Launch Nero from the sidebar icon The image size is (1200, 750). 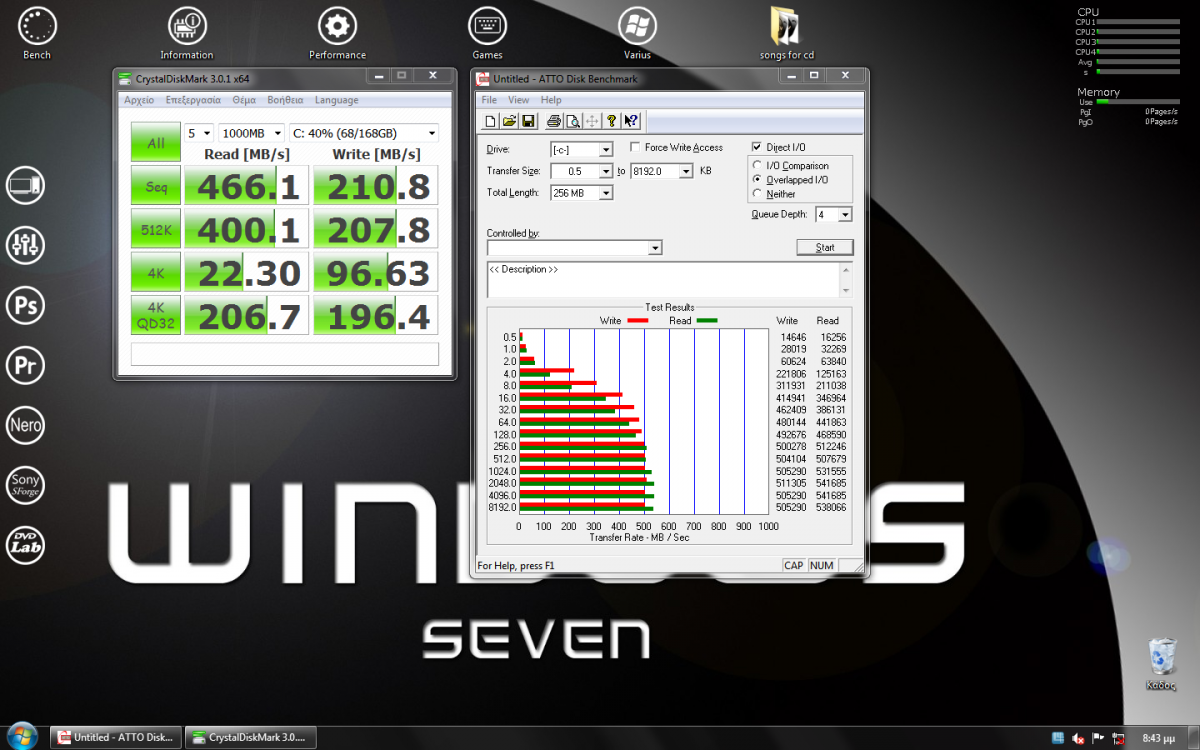[x=25, y=424]
